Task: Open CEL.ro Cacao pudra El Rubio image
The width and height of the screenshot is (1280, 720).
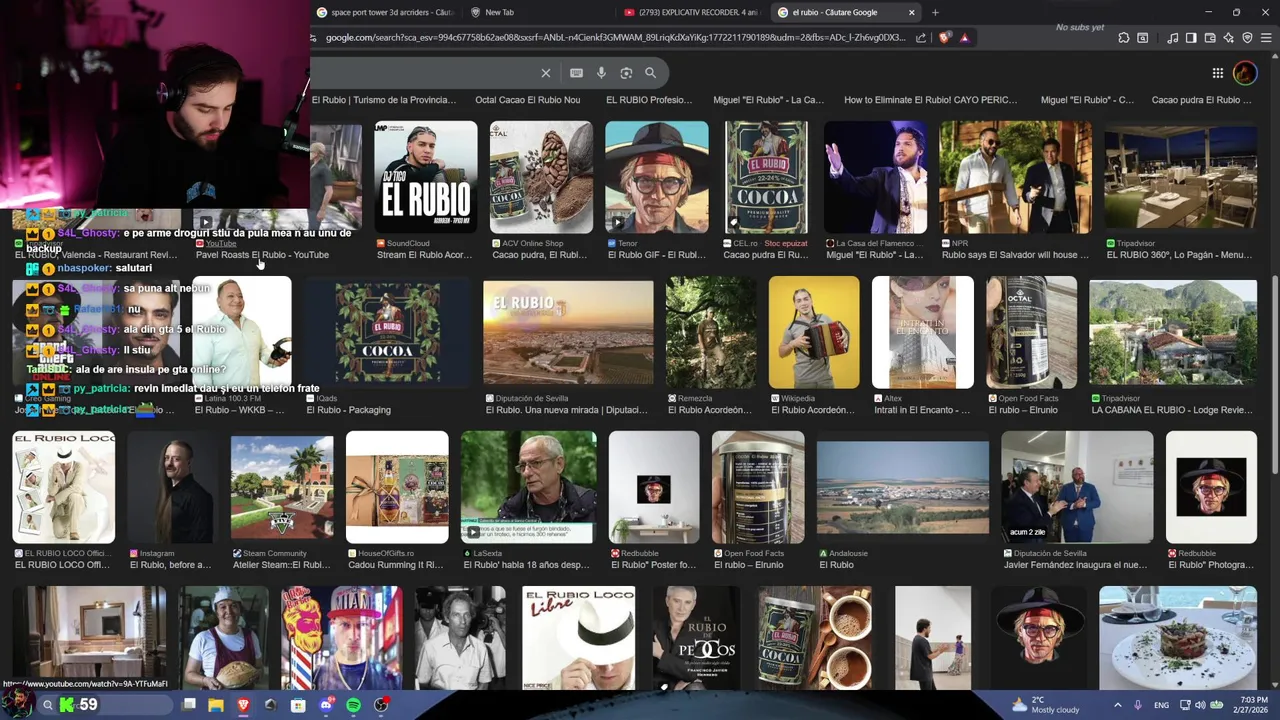Action: [x=766, y=177]
